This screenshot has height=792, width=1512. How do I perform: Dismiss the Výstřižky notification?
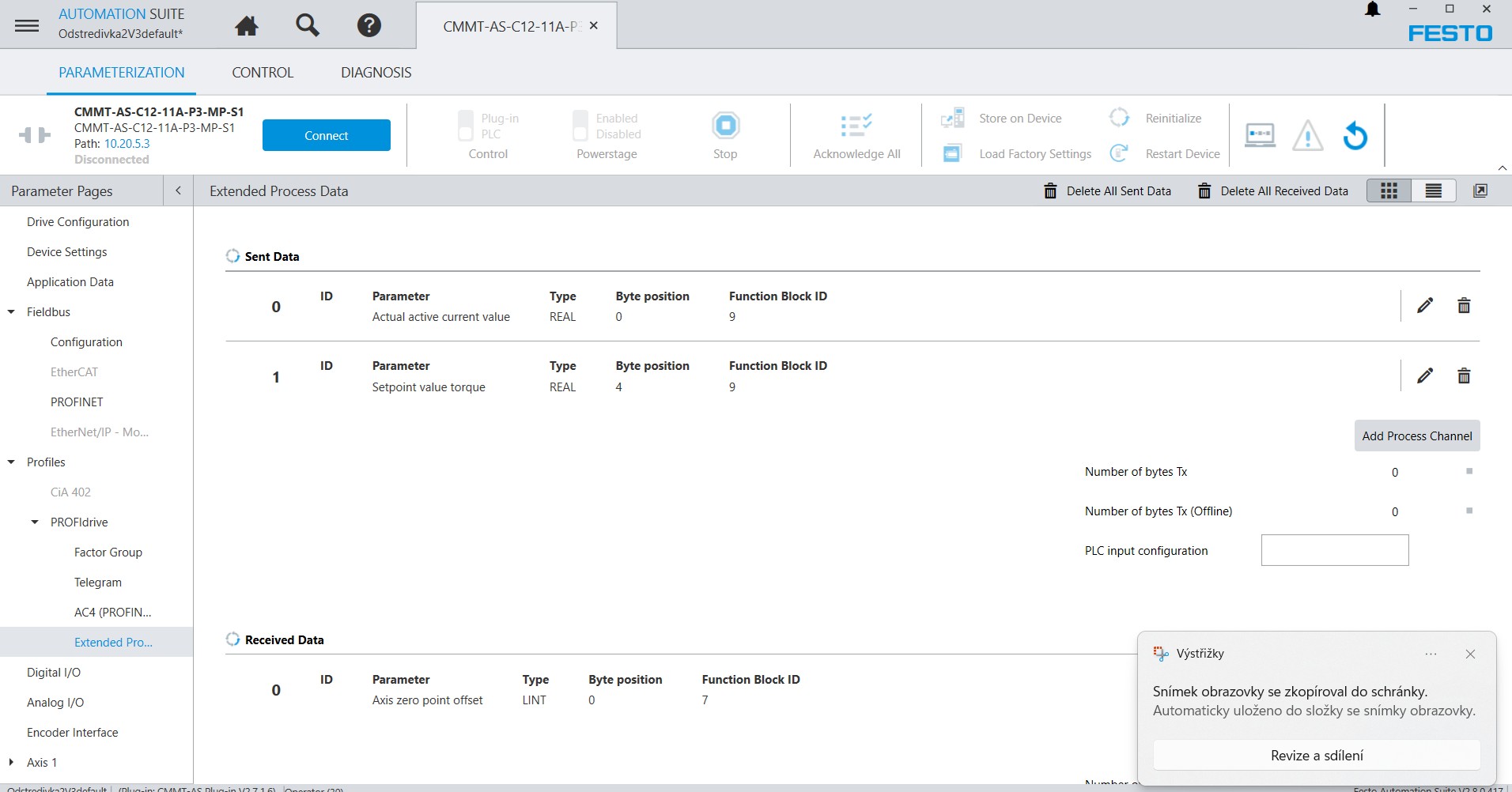(x=1470, y=654)
